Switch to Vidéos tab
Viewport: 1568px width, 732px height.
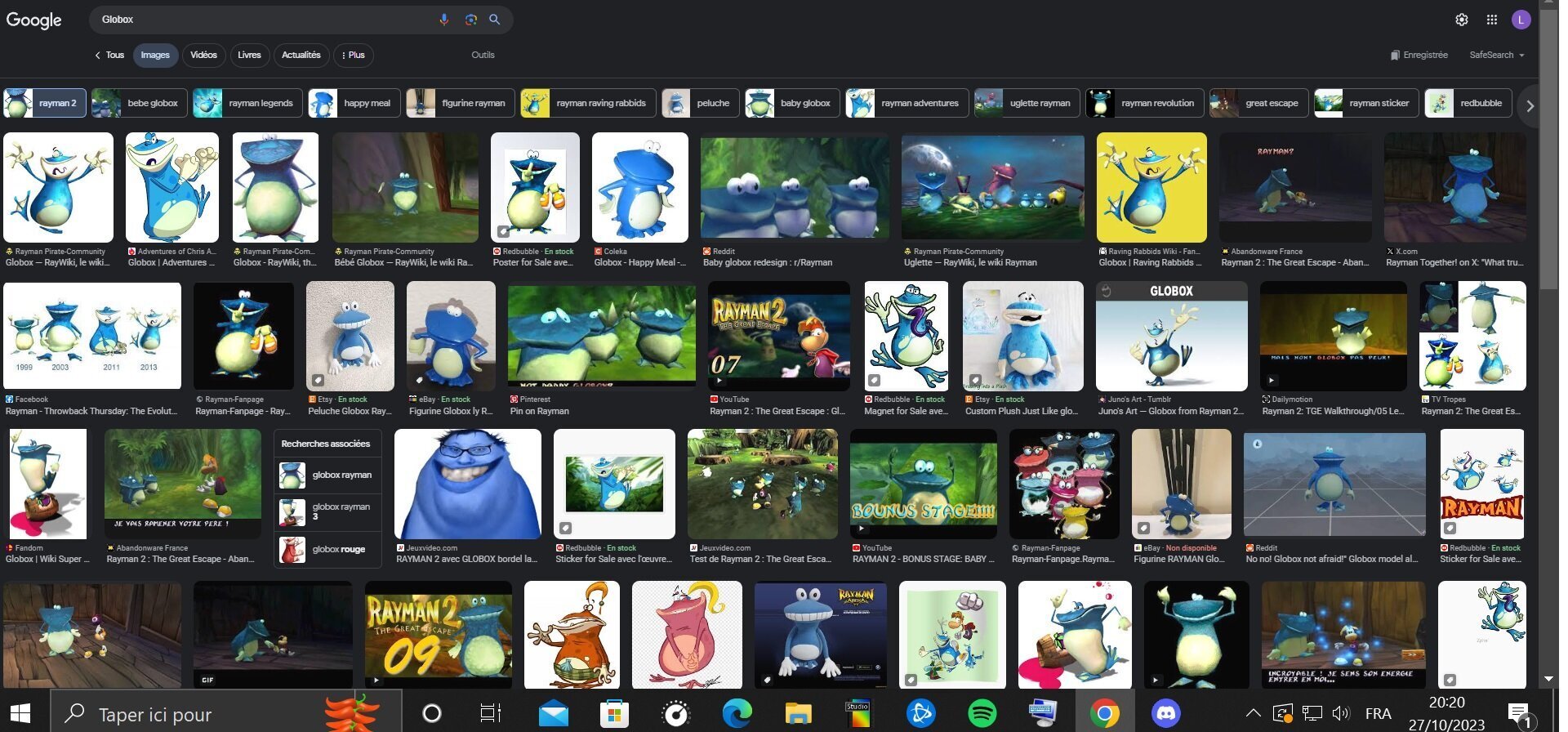(x=203, y=55)
